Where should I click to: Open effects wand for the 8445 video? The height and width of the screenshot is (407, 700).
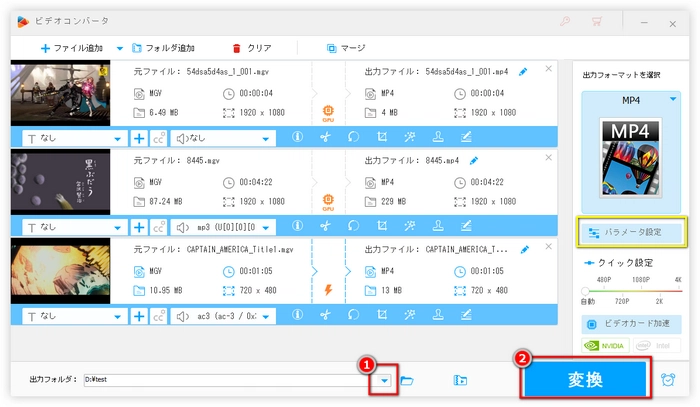click(409, 227)
